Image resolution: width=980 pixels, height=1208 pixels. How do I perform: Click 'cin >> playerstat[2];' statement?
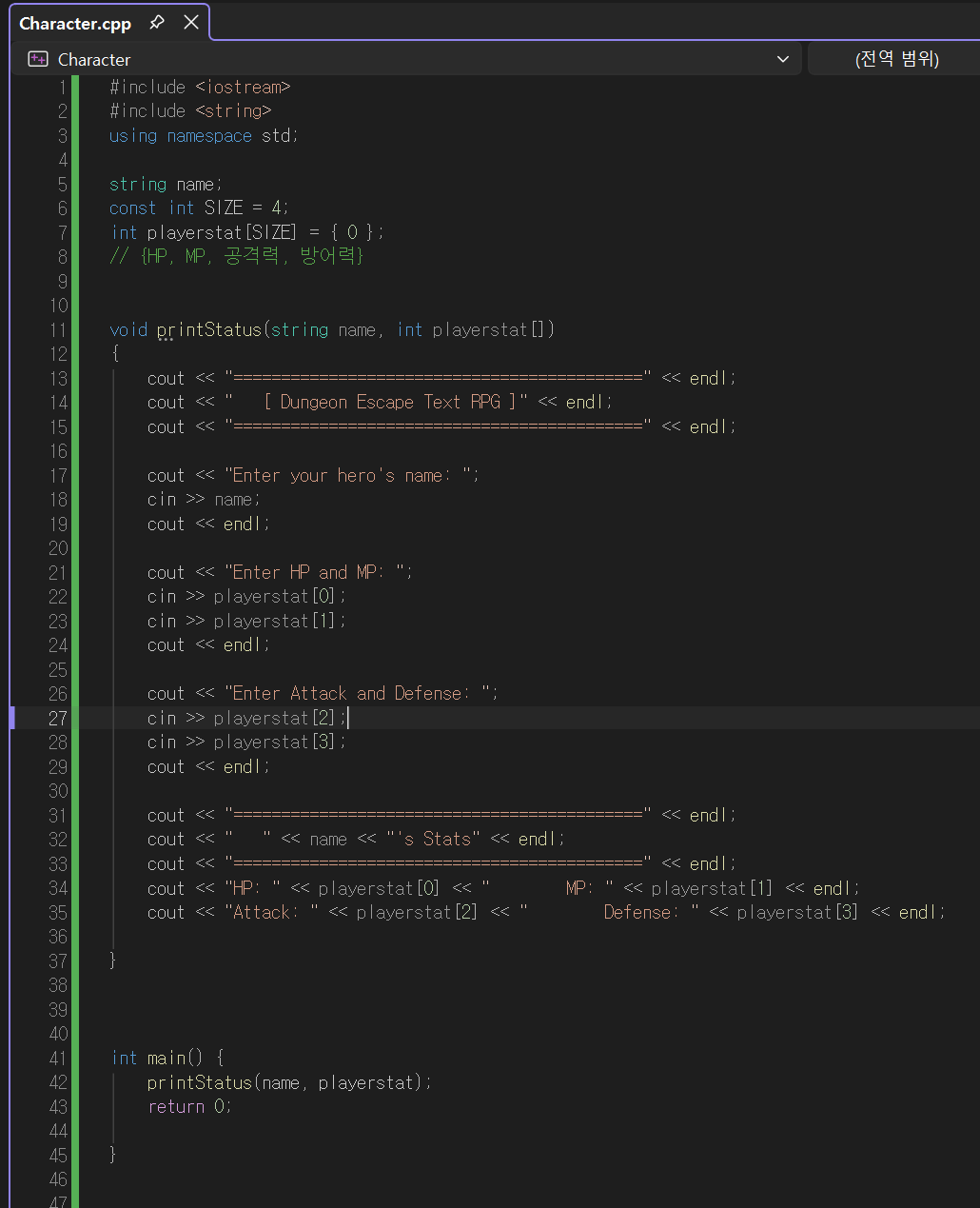click(x=246, y=718)
